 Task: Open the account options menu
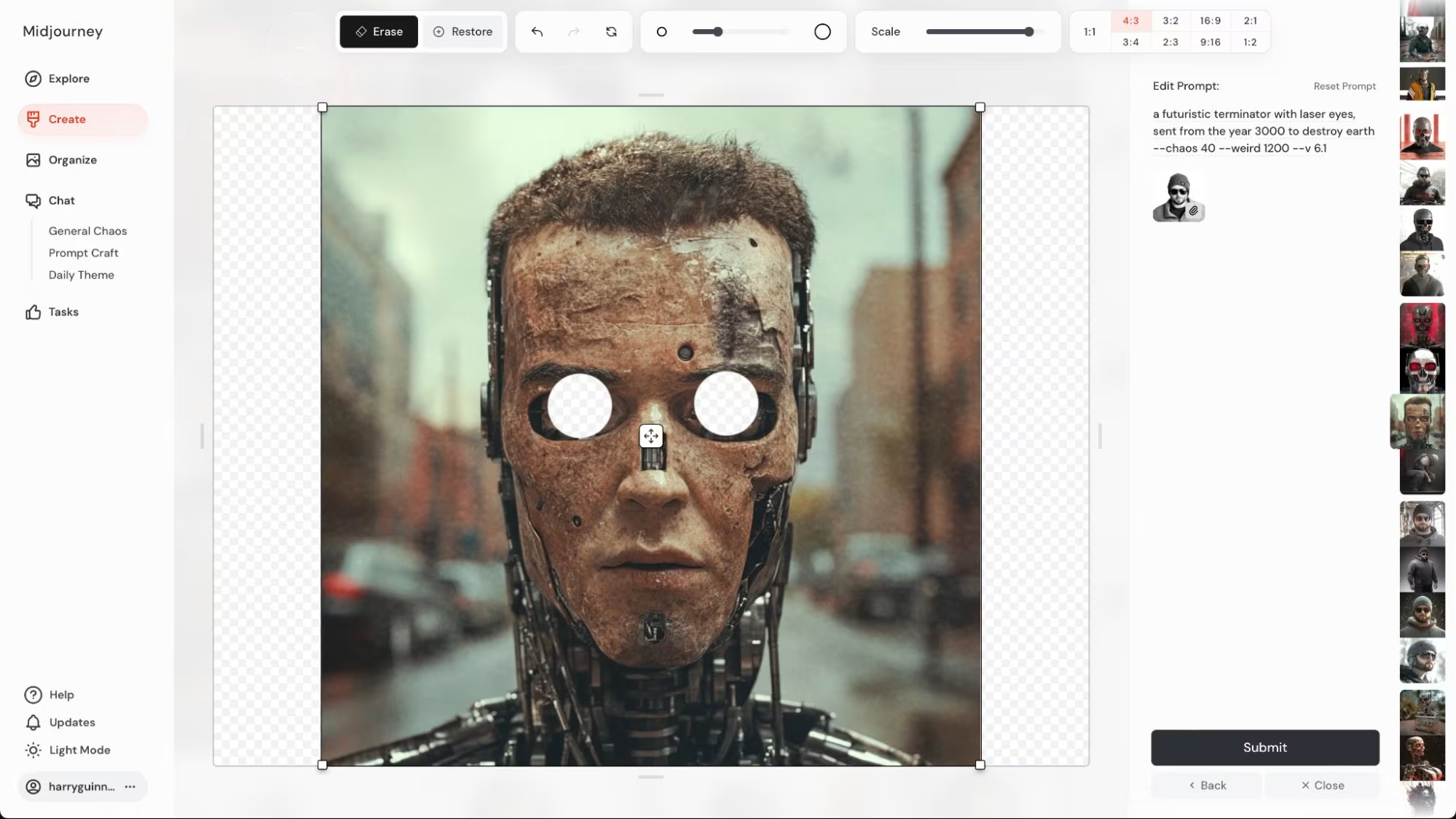[x=130, y=787]
